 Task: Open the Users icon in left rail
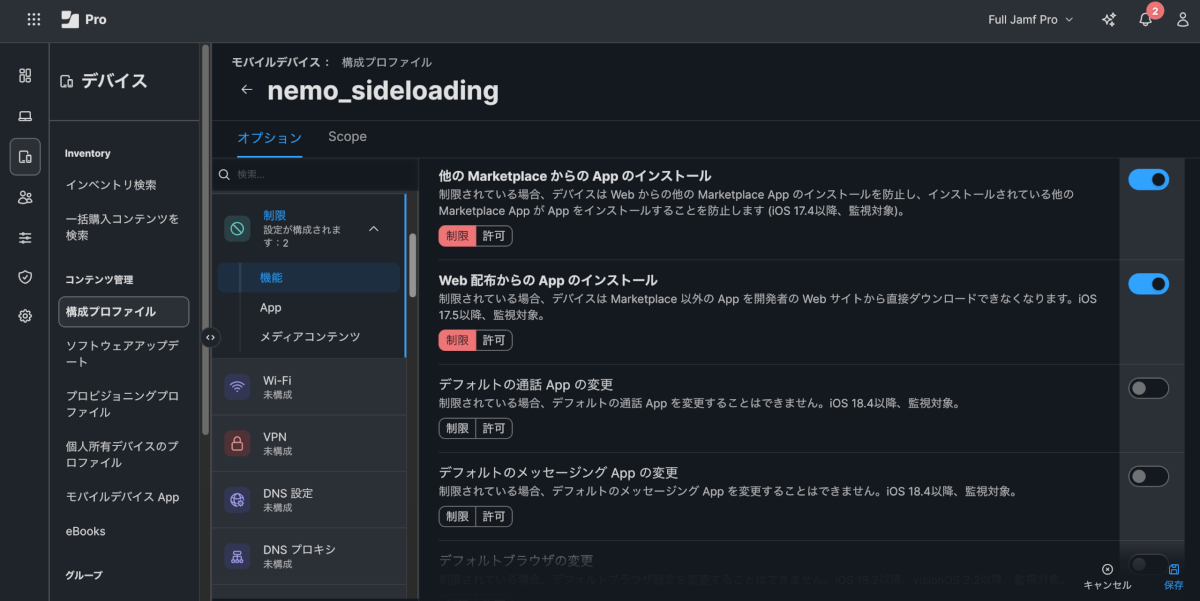click(25, 197)
